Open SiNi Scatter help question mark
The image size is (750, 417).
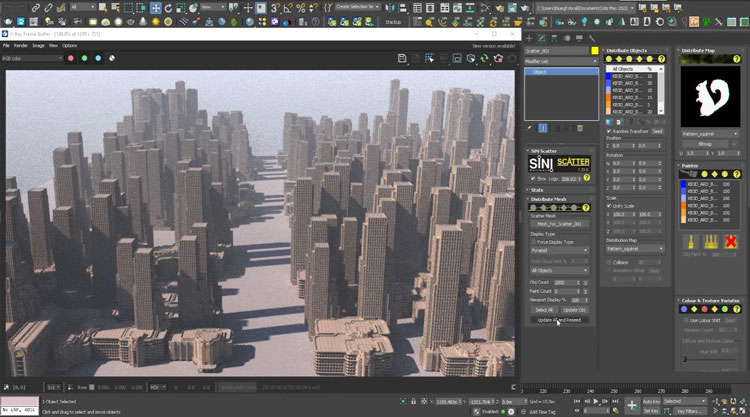tap(586, 178)
